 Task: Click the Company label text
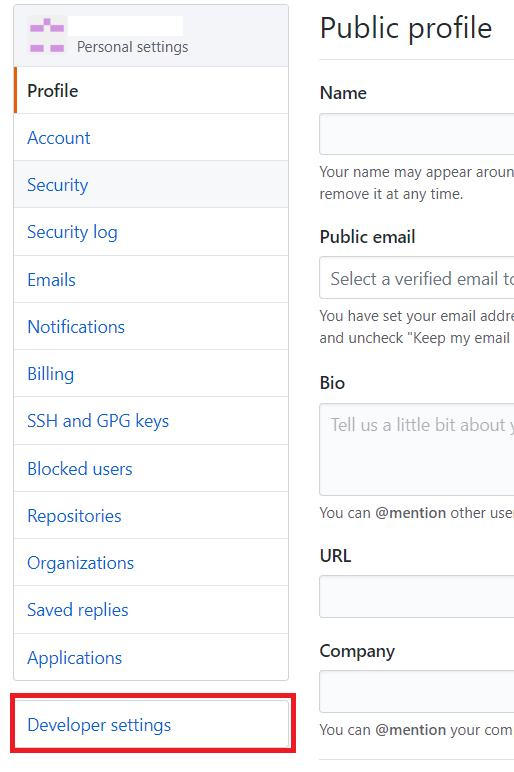tap(357, 651)
